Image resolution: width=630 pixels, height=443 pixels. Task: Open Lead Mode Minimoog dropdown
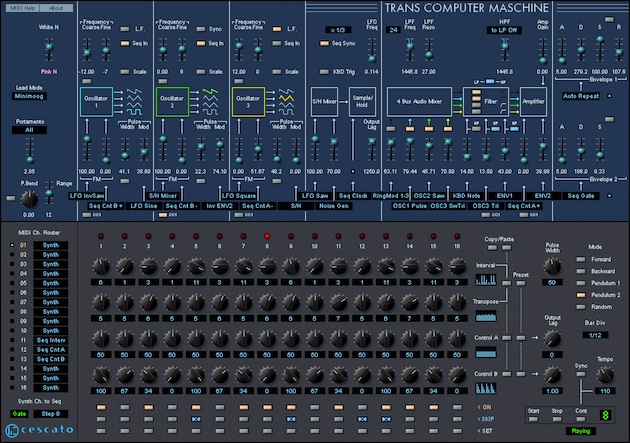(x=29, y=96)
